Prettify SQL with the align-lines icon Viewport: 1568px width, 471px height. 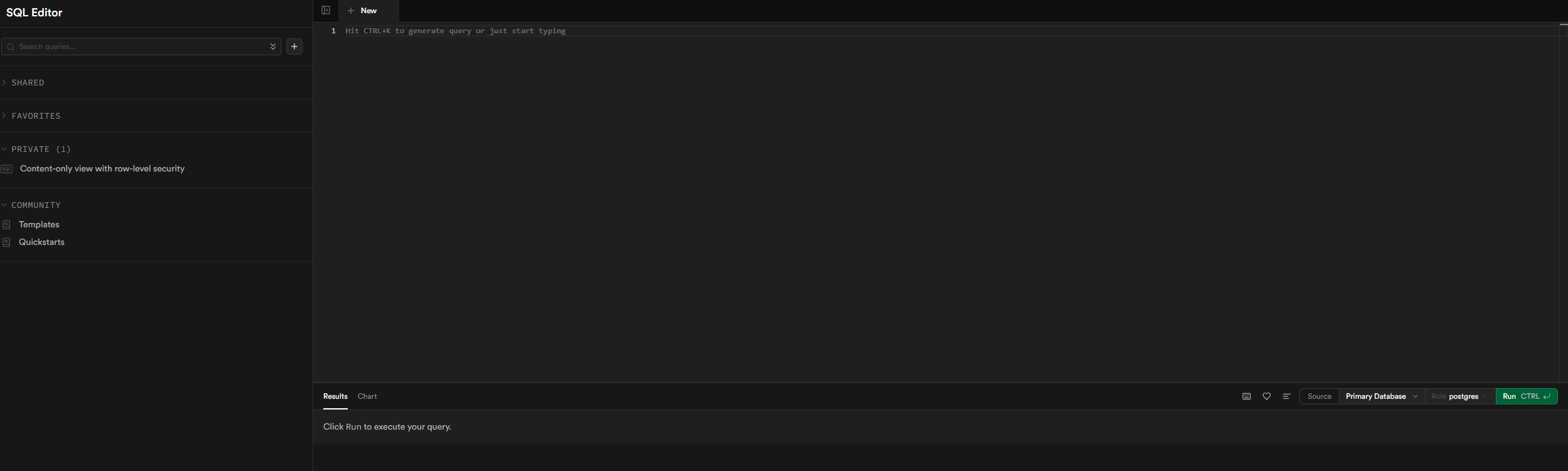(1286, 396)
